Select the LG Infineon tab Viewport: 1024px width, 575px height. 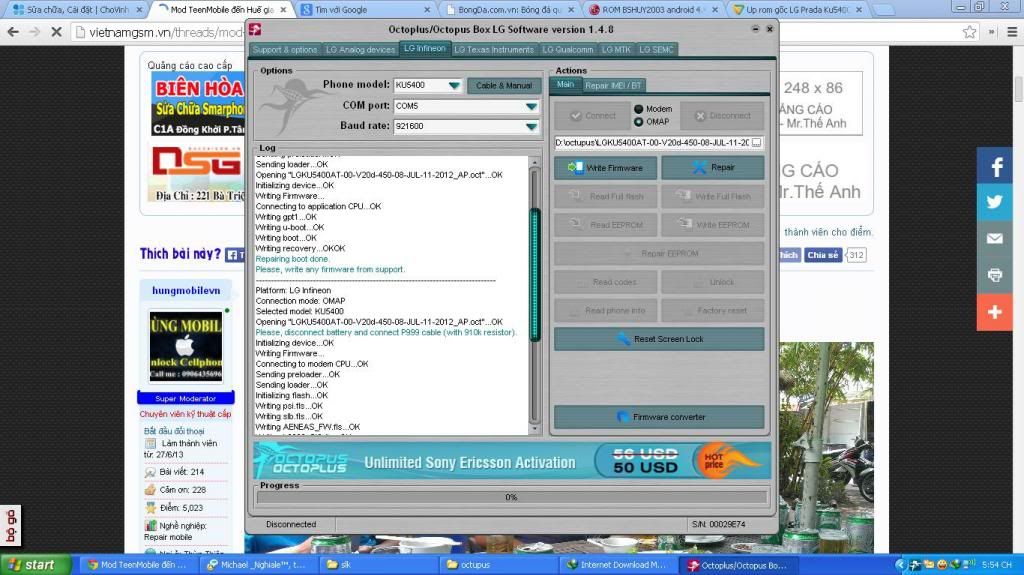click(424, 48)
